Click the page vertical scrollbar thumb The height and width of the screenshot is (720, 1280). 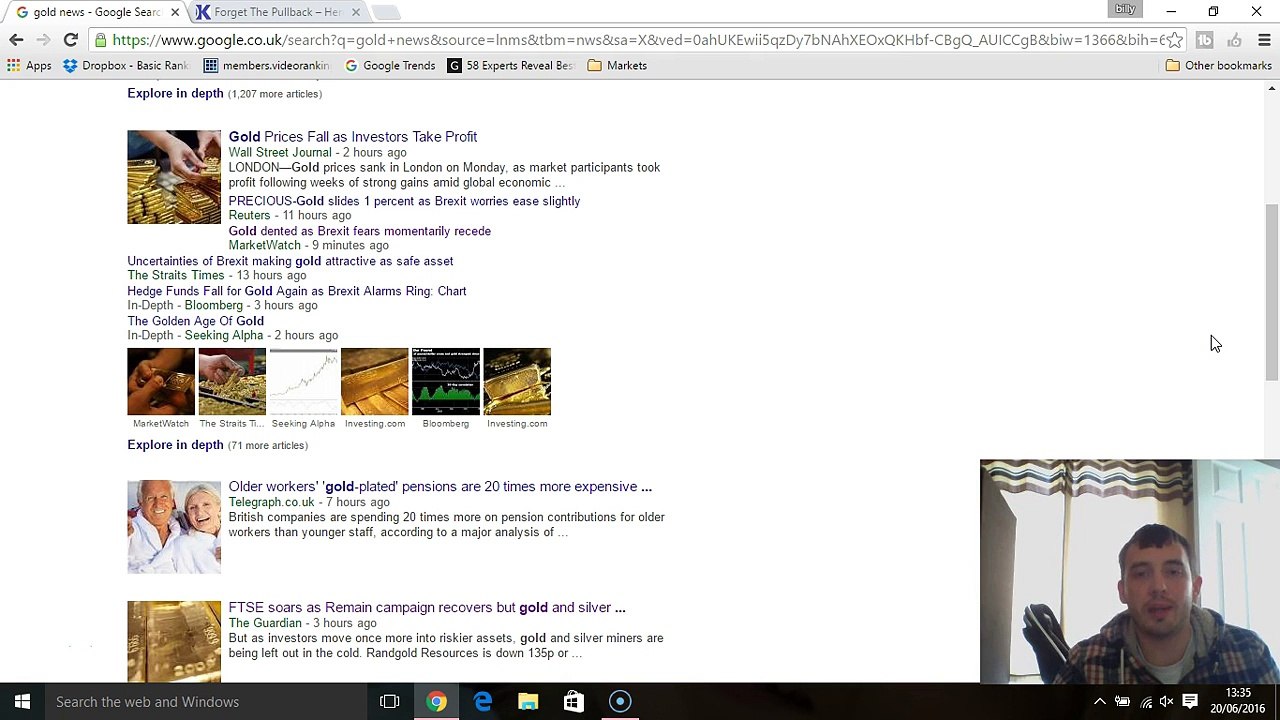tap(1272, 292)
